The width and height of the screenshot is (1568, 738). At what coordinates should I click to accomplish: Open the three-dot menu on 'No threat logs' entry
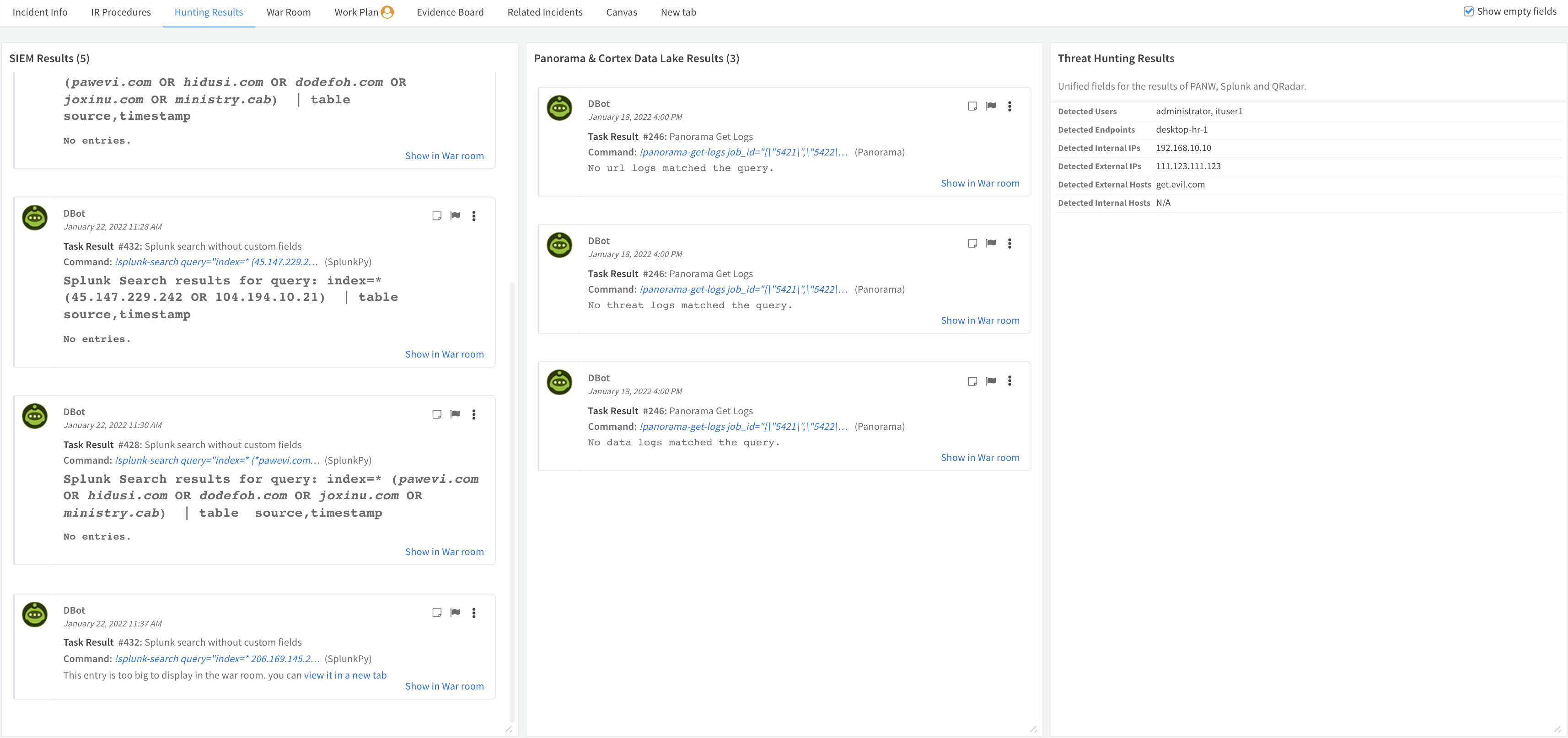point(1009,243)
